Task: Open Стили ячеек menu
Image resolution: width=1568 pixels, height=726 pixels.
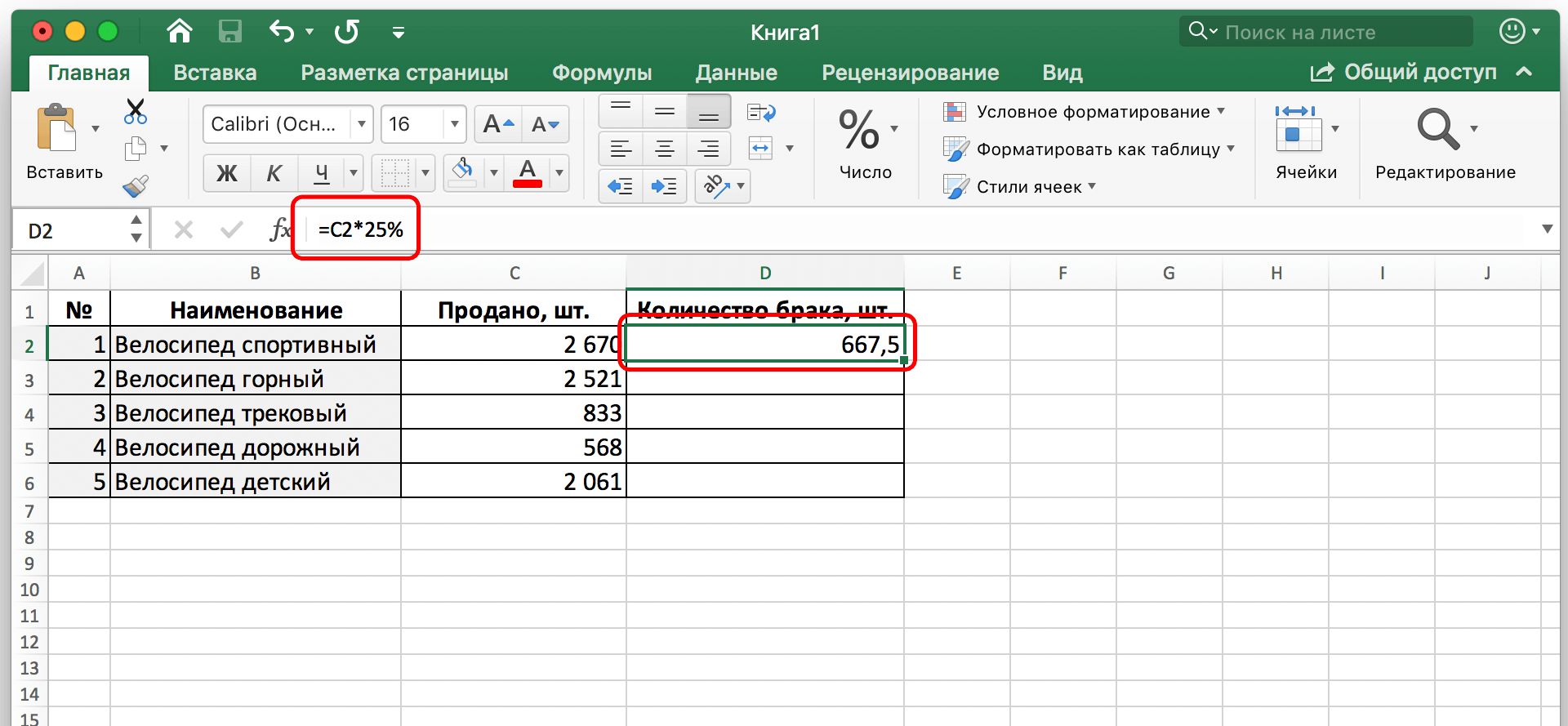Action: coord(1019,187)
